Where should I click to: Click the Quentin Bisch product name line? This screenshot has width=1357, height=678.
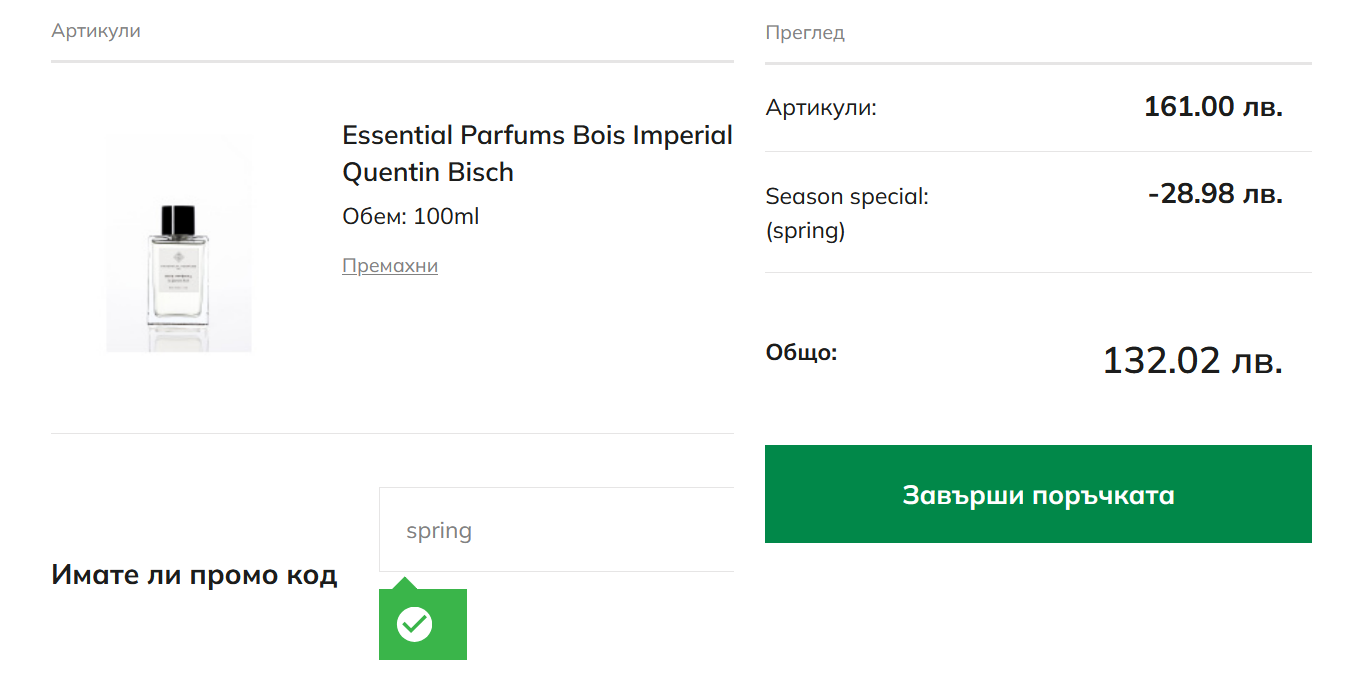pyautogui.click(x=428, y=172)
